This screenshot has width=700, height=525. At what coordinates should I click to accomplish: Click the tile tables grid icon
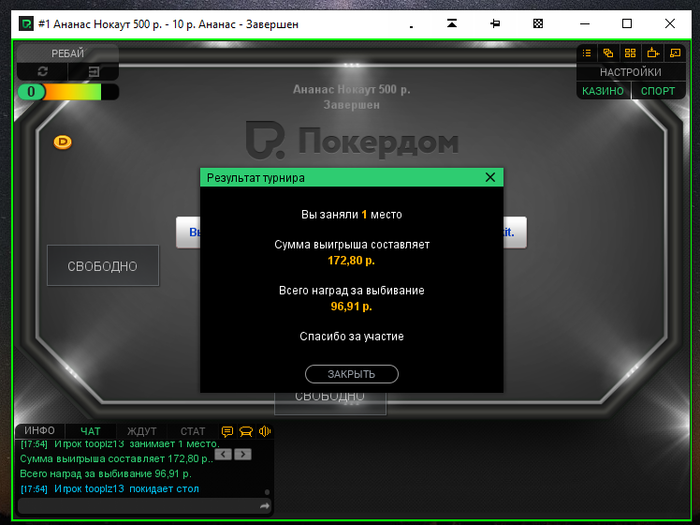coord(630,53)
